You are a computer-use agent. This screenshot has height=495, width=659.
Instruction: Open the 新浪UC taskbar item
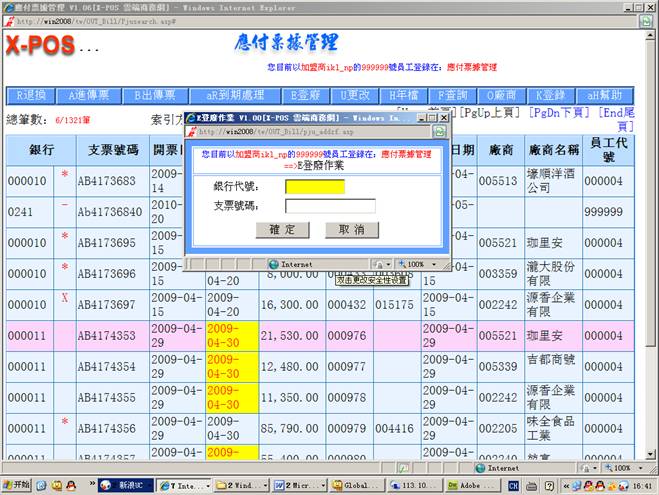pos(125,484)
